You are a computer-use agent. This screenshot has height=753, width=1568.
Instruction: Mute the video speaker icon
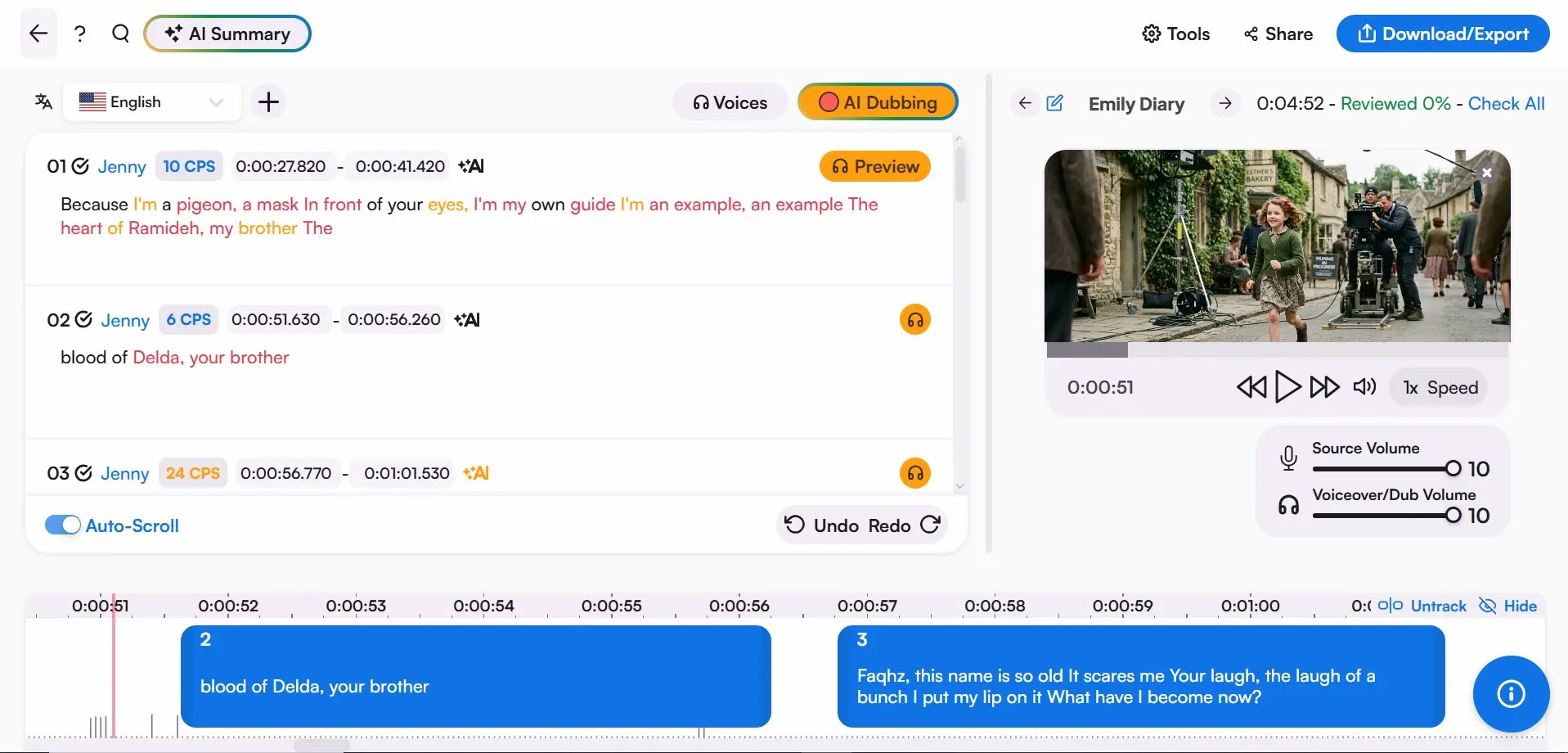pyautogui.click(x=1364, y=386)
